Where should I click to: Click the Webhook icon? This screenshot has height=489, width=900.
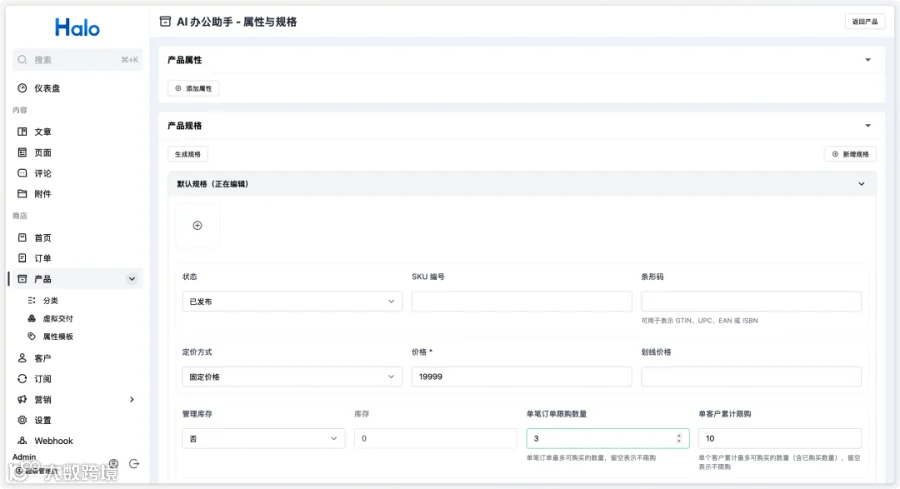click(22, 441)
